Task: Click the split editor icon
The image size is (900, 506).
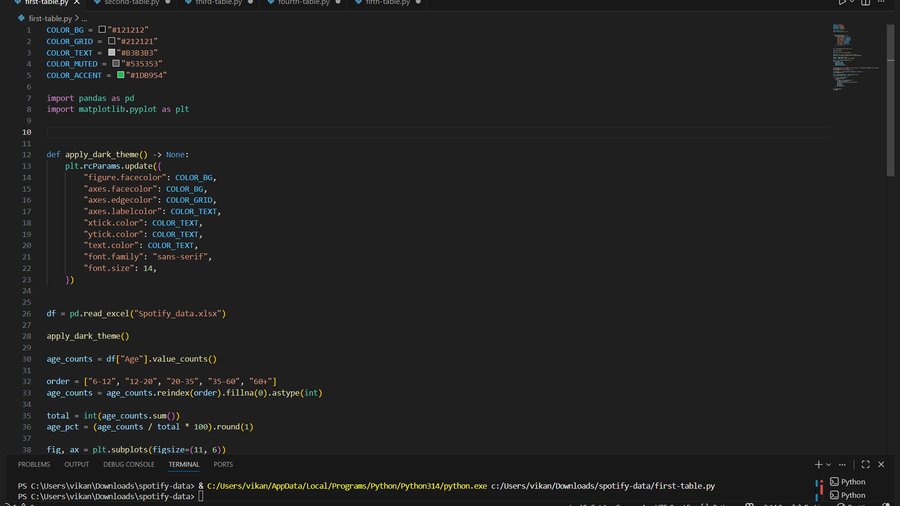Action: tap(866, 3)
